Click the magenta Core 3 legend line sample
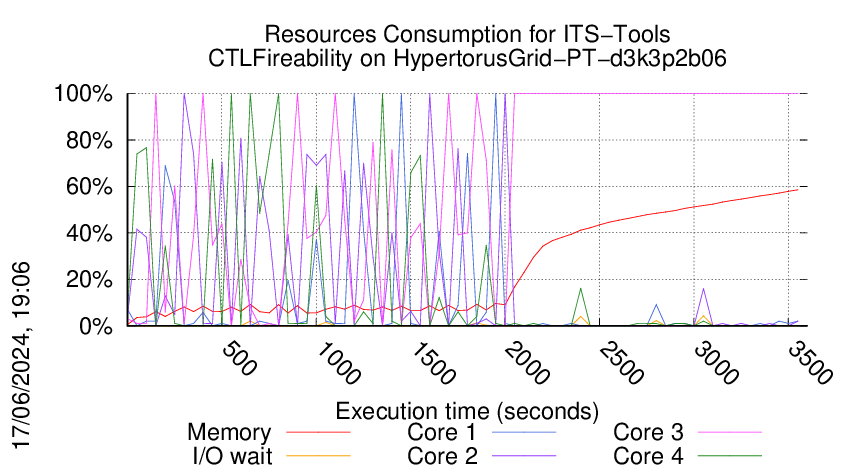The image size is (850, 475). coord(730,432)
